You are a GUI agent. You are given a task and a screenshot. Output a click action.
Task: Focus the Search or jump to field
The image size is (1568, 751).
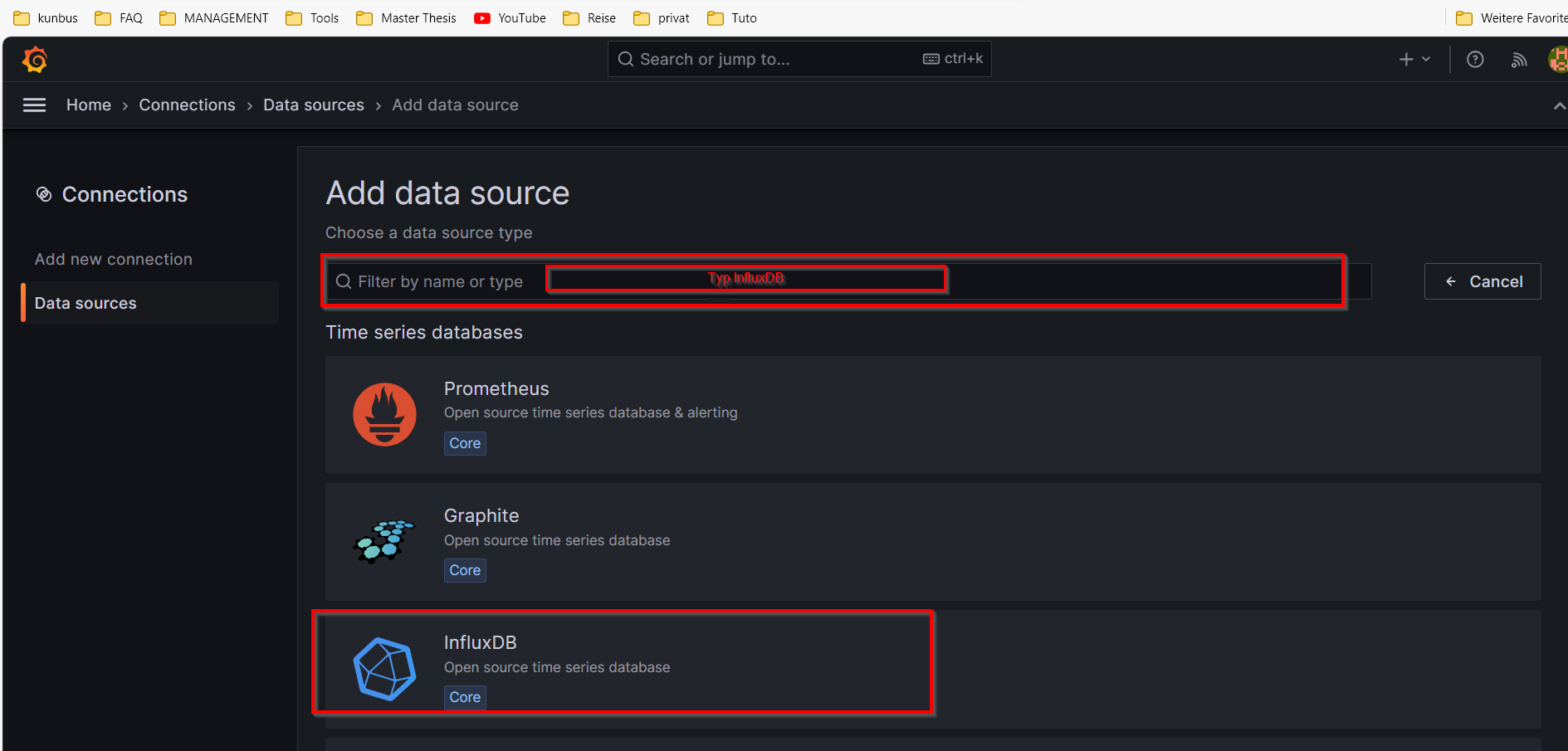(x=799, y=59)
